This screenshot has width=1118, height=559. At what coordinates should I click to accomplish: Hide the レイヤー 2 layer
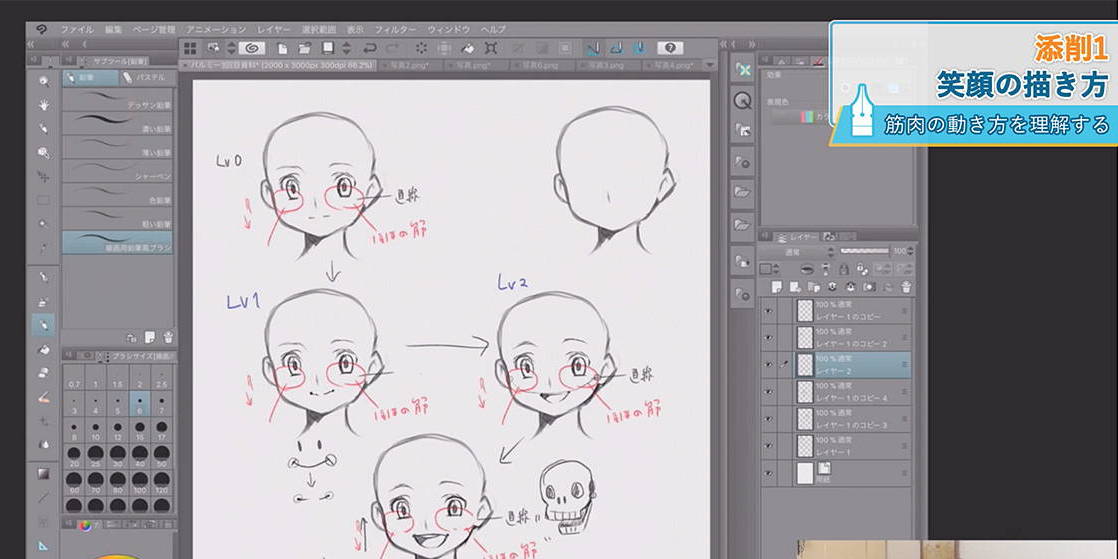pyautogui.click(x=769, y=364)
